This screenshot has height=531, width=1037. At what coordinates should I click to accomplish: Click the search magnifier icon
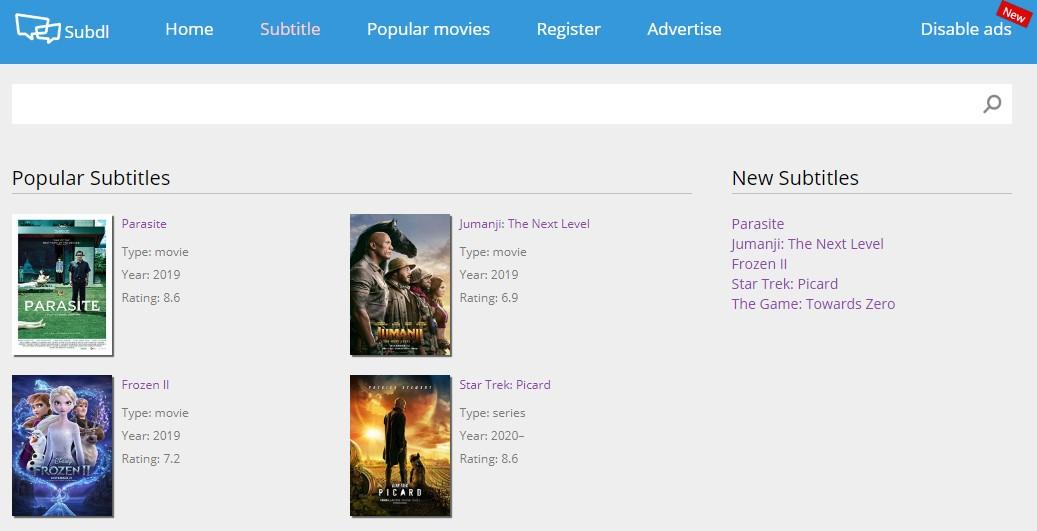[992, 104]
